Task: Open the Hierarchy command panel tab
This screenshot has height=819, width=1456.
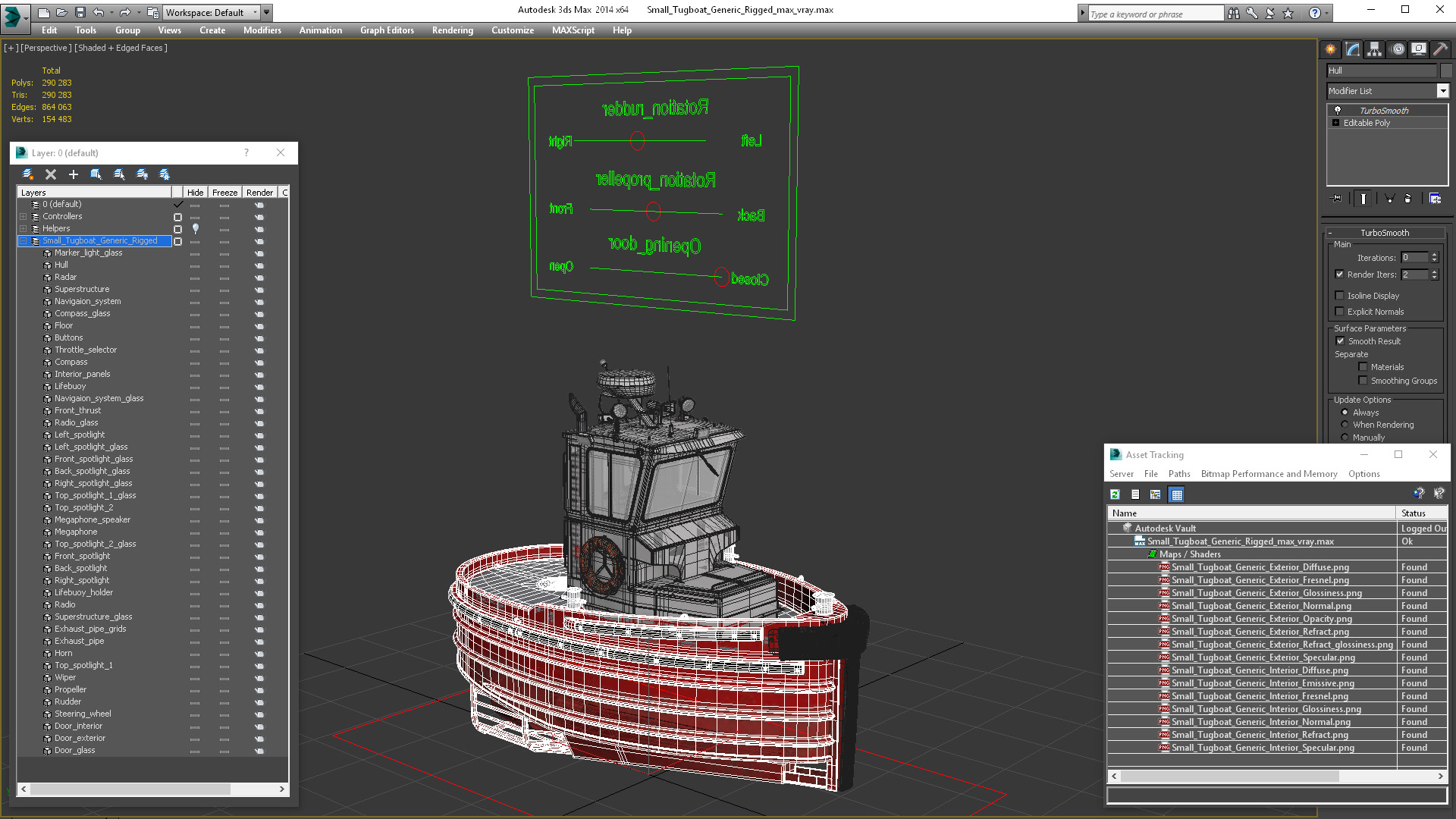Action: click(x=1374, y=49)
